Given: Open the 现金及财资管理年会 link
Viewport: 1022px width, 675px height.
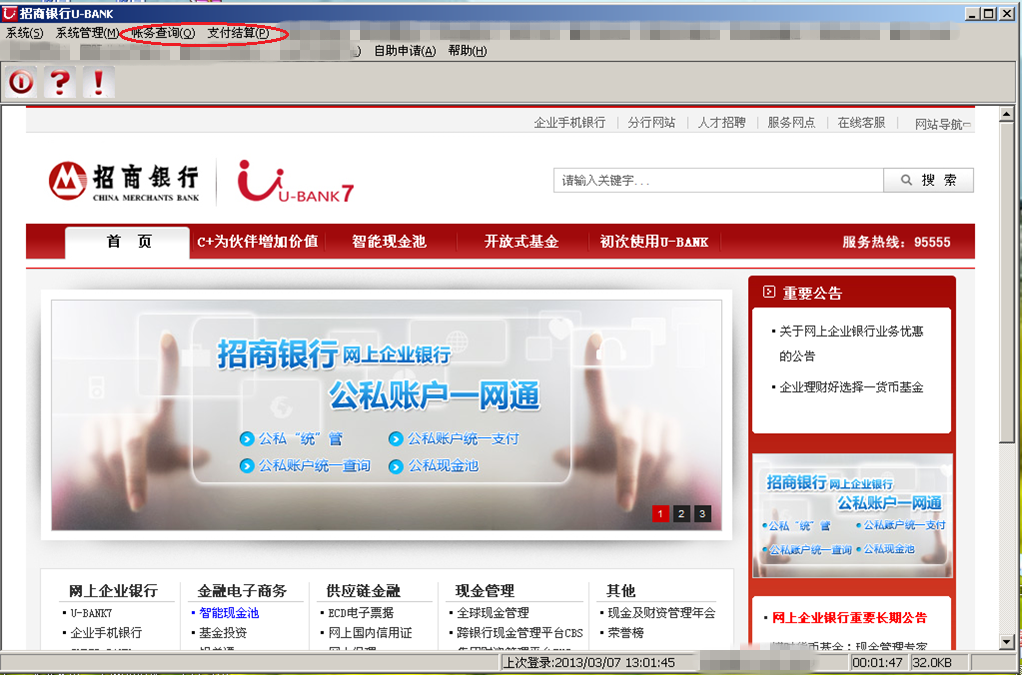Looking at the screenshot, I should coord(662,613).
